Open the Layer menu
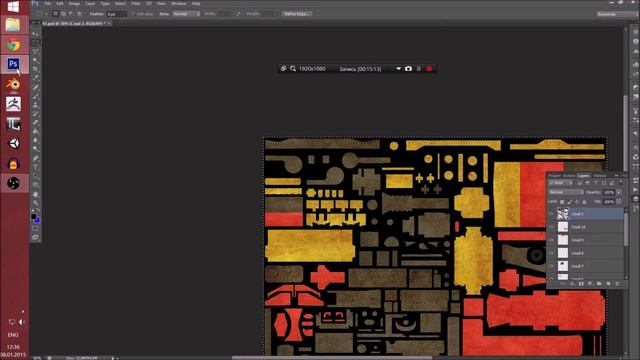This screenshot has height=360, width=640. pyautogui.click(x=90, y=3)
